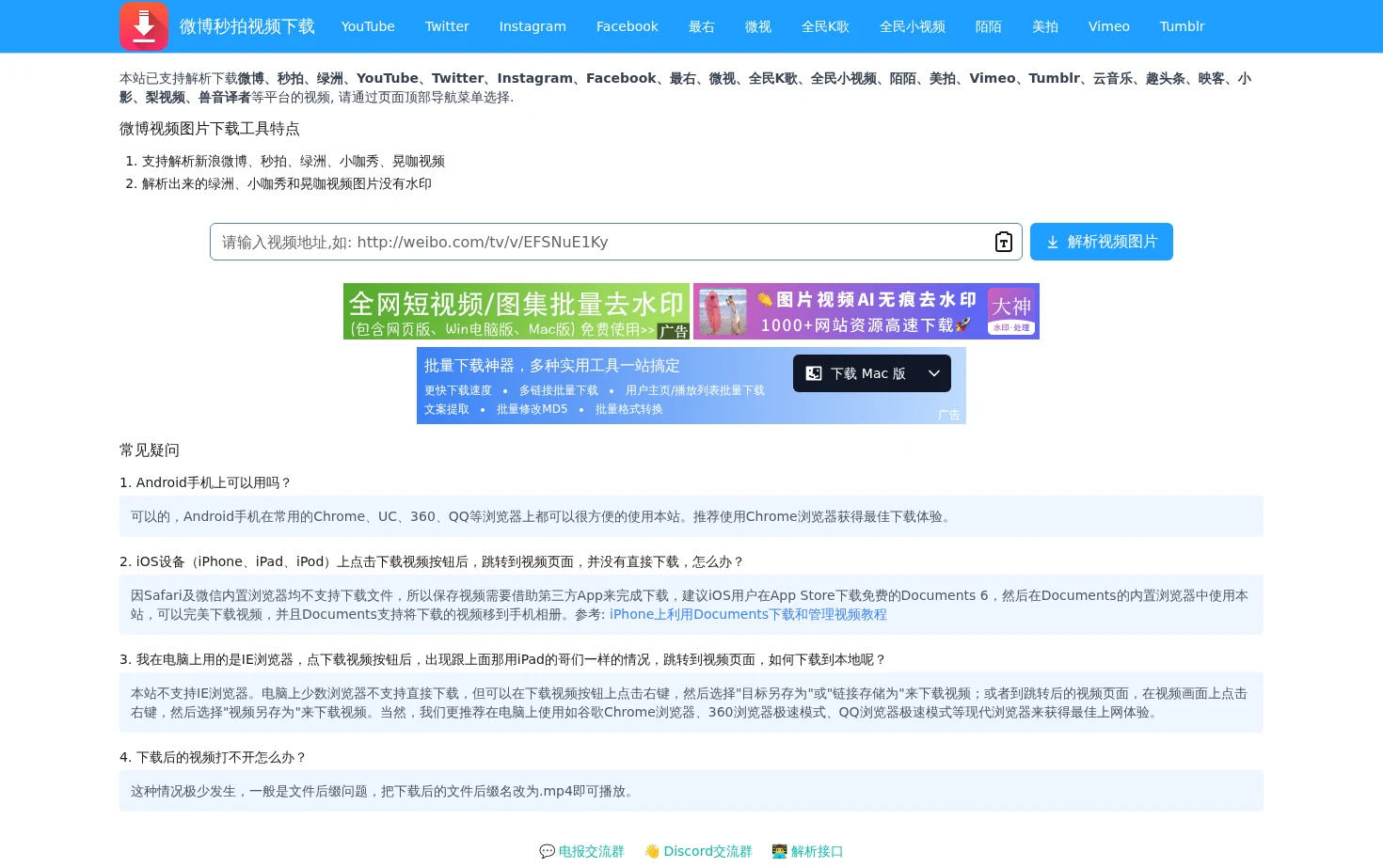Click the 常见疑问 heading

click(x=150, y=450)
